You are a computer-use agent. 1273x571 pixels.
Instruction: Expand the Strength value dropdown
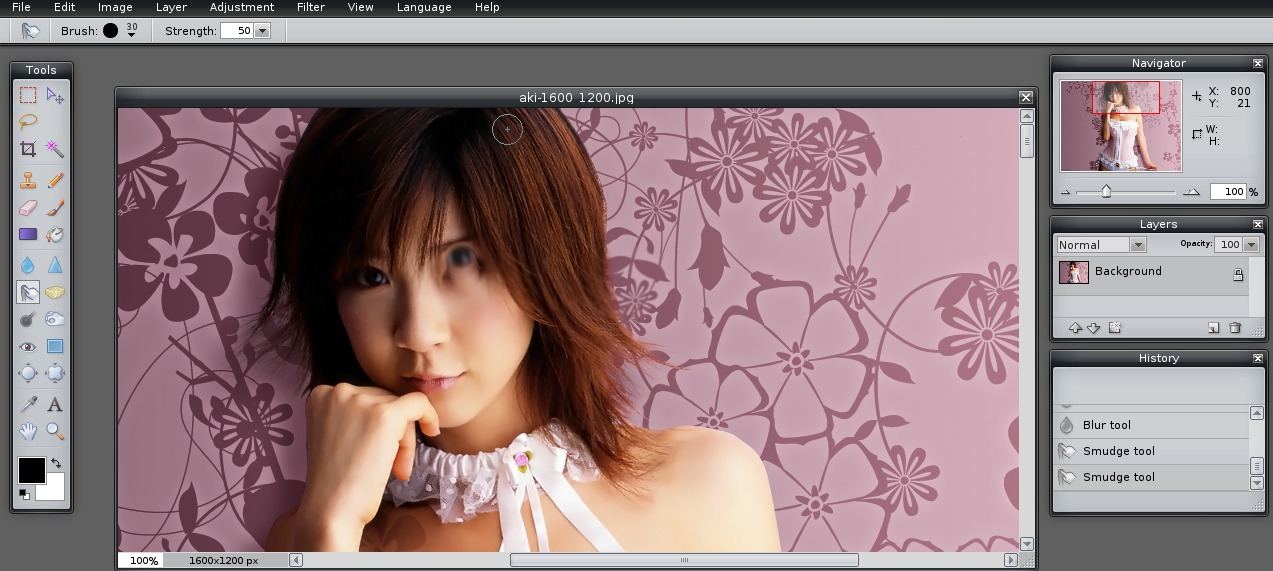coord(262,31)
